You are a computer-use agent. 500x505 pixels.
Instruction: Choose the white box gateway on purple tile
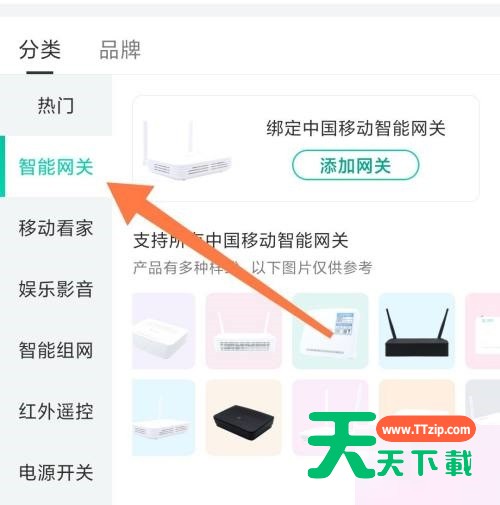[x=164, y=331]
